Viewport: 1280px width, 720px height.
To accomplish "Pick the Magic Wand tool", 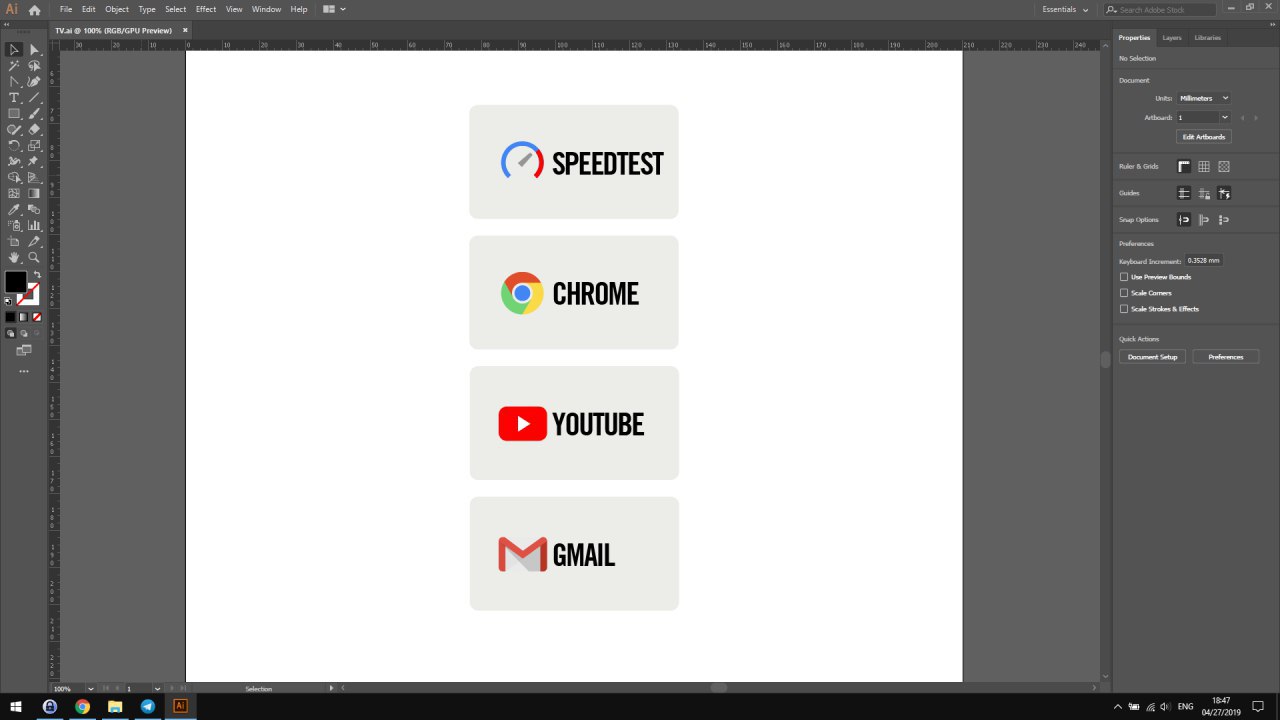I will coord(14,65).
